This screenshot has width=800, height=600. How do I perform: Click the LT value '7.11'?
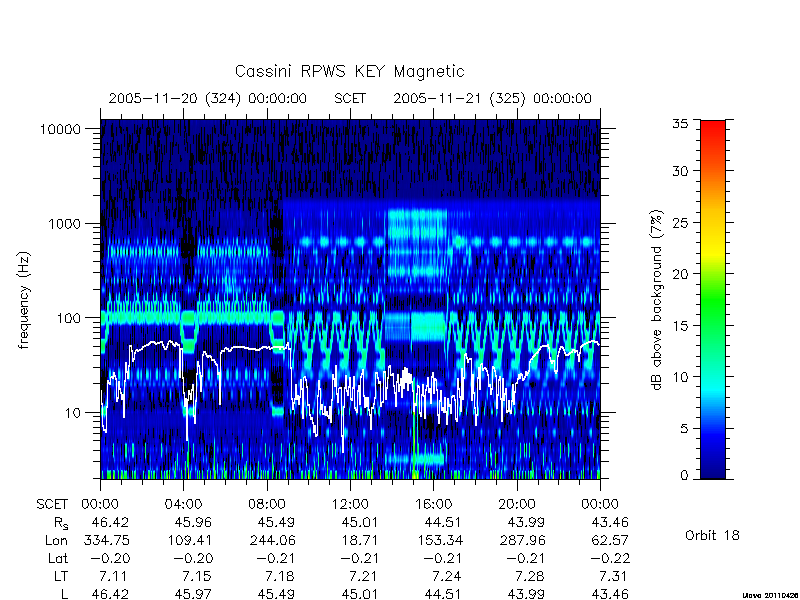click(x=114, y=577)
